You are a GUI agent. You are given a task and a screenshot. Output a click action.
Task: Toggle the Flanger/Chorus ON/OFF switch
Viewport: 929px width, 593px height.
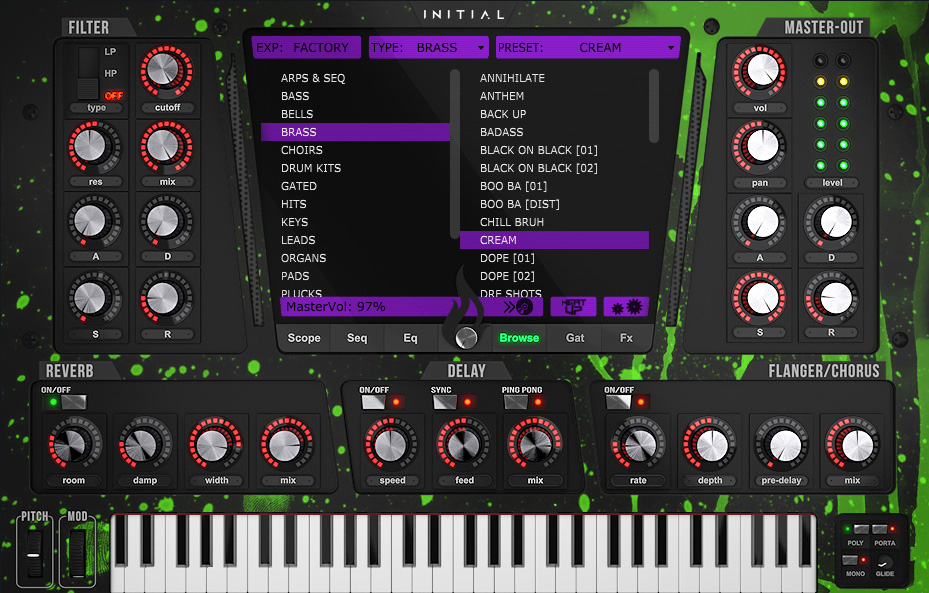[618, 402]
